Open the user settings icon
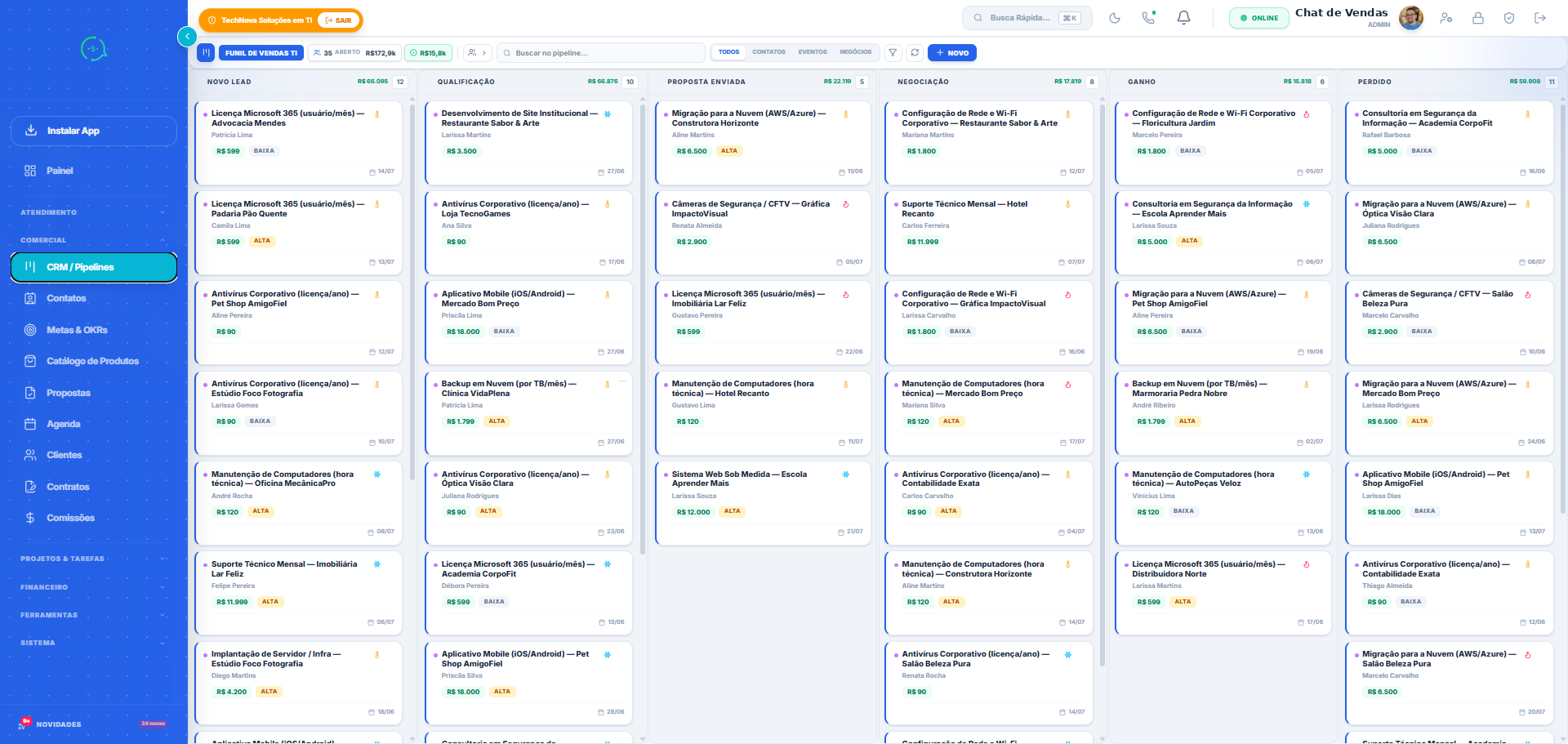This screenshot has height=744, width=1568. 1446,18
